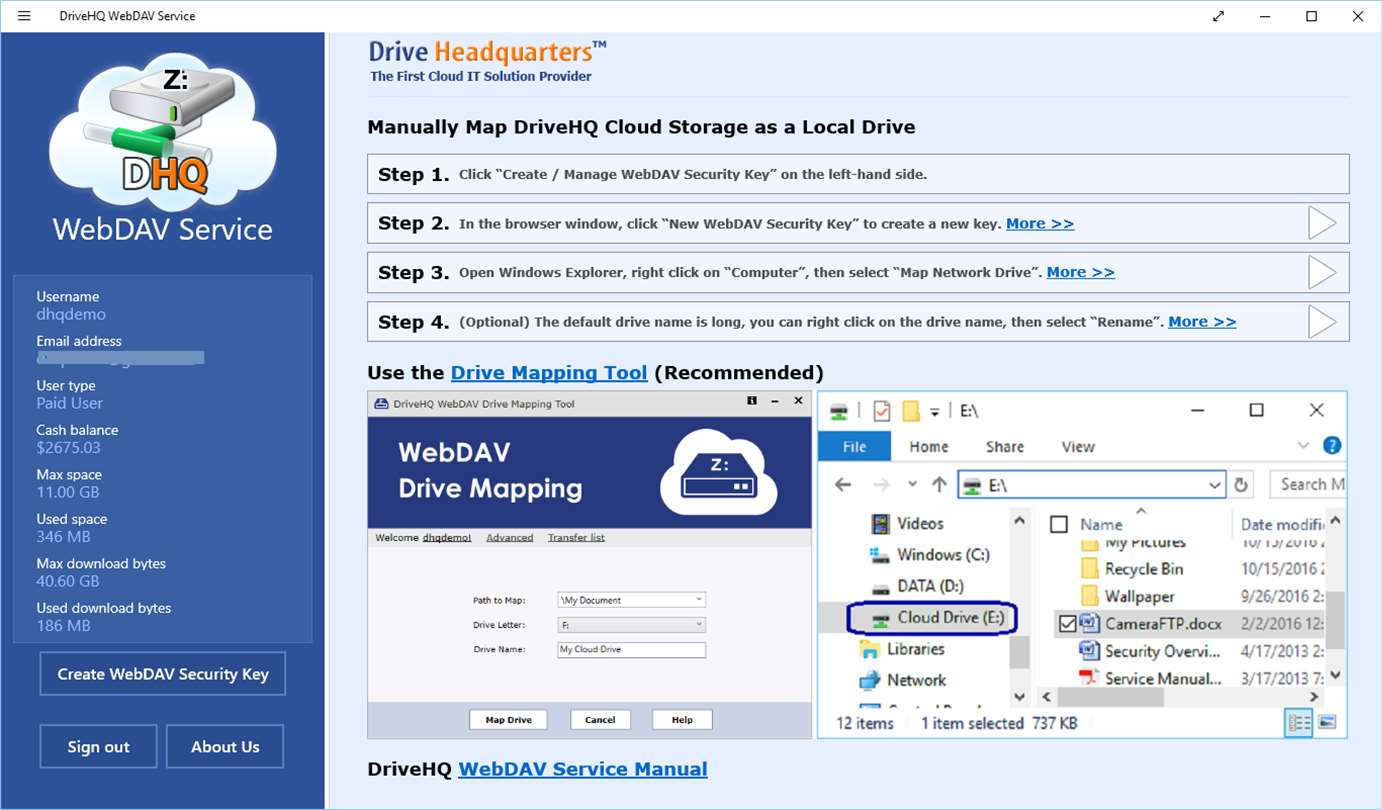Click the large icons view icon in Explorer status bar

(1328, 723)
